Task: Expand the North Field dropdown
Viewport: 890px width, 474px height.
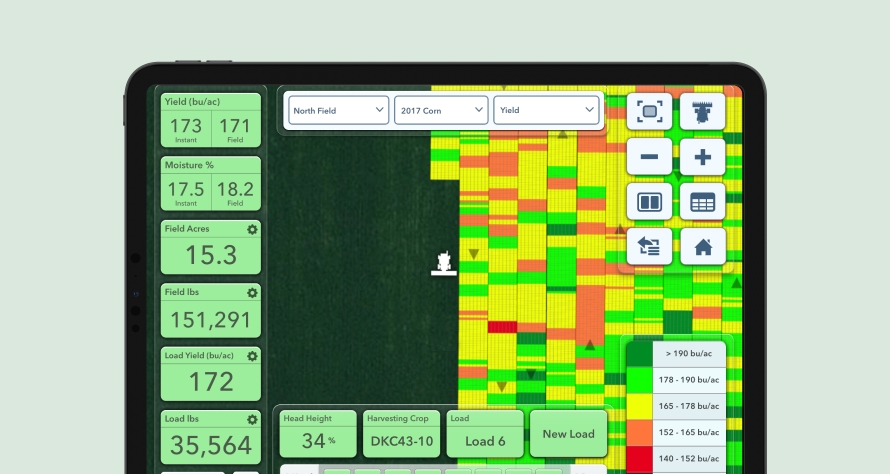Action: [x=338, y=111]
